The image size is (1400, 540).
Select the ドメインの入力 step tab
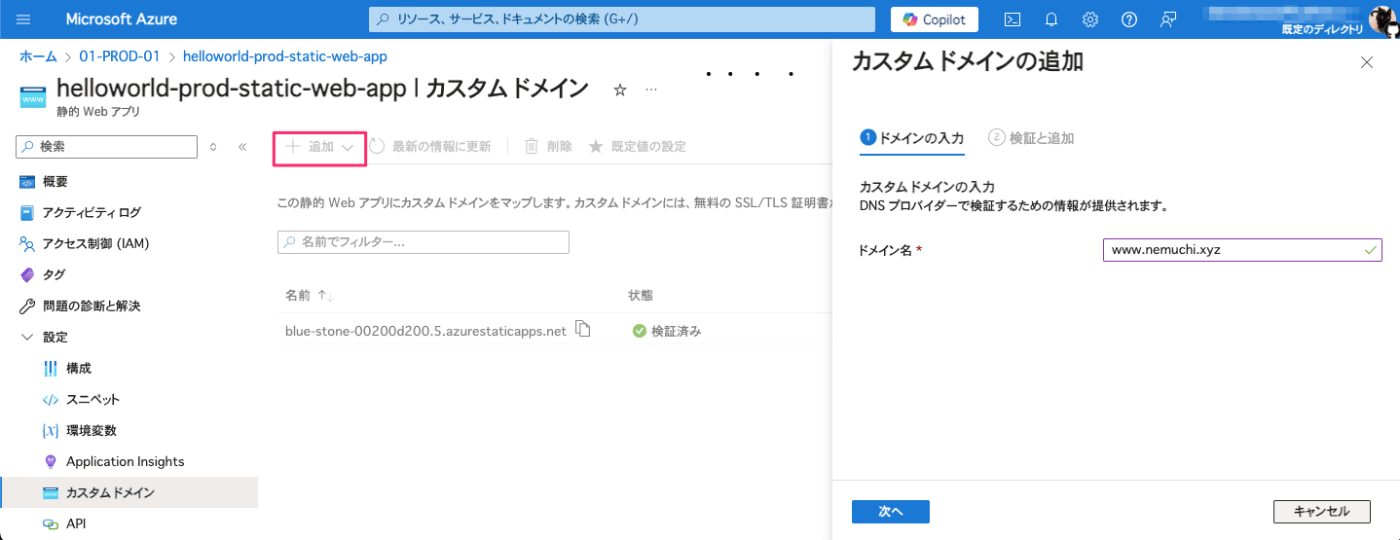tap(912, 138)
